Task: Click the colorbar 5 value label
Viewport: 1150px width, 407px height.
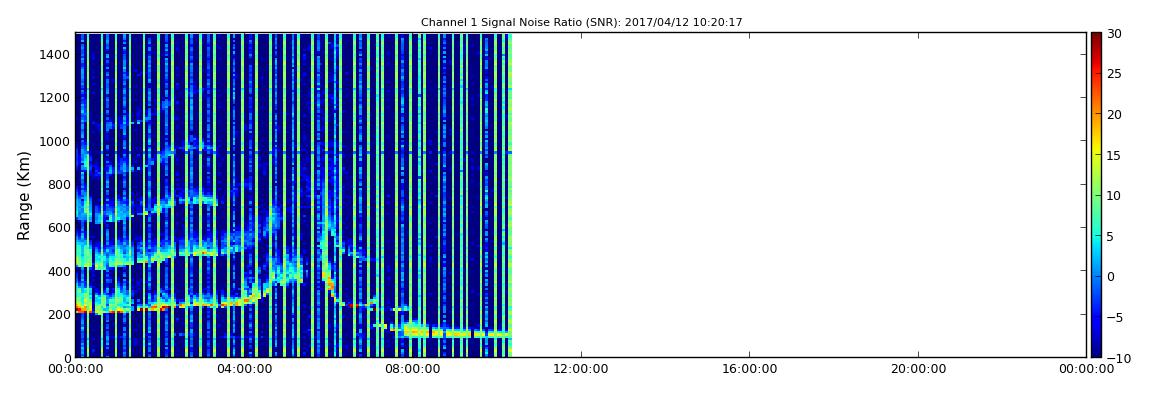Action: click(1111, 236)
